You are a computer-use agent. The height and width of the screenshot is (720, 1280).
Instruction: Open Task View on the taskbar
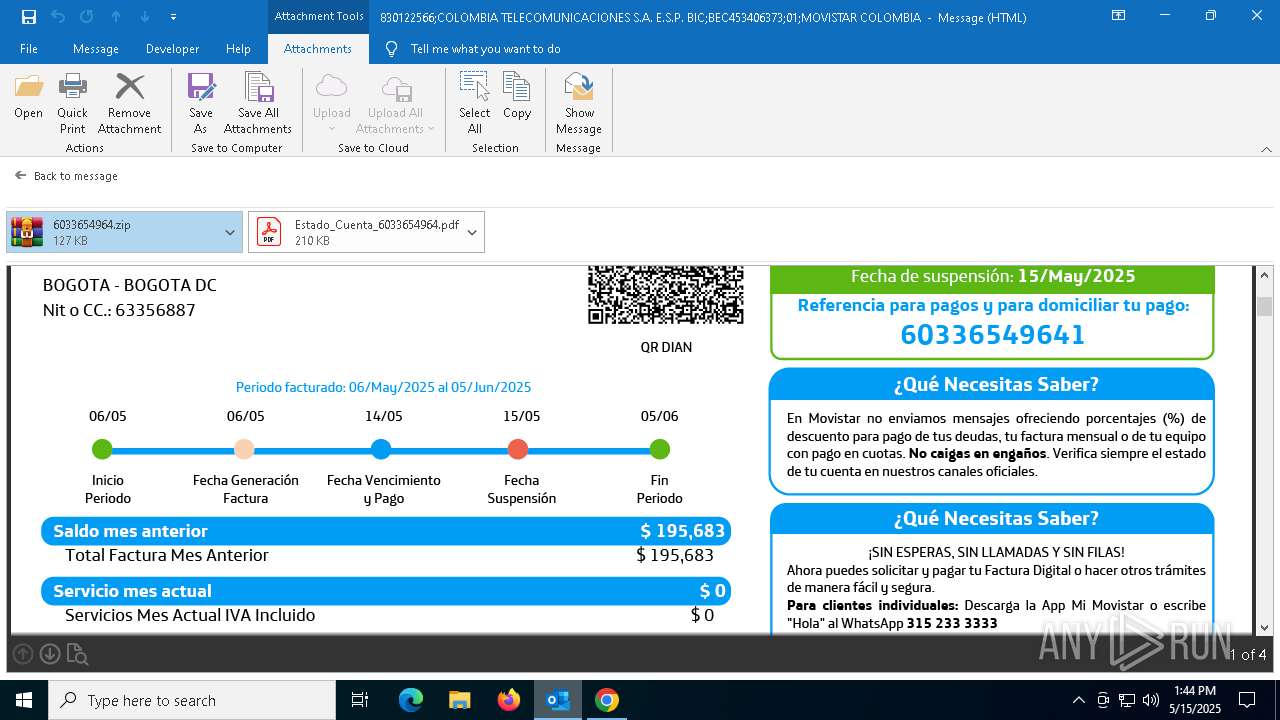tap(360, 700)
